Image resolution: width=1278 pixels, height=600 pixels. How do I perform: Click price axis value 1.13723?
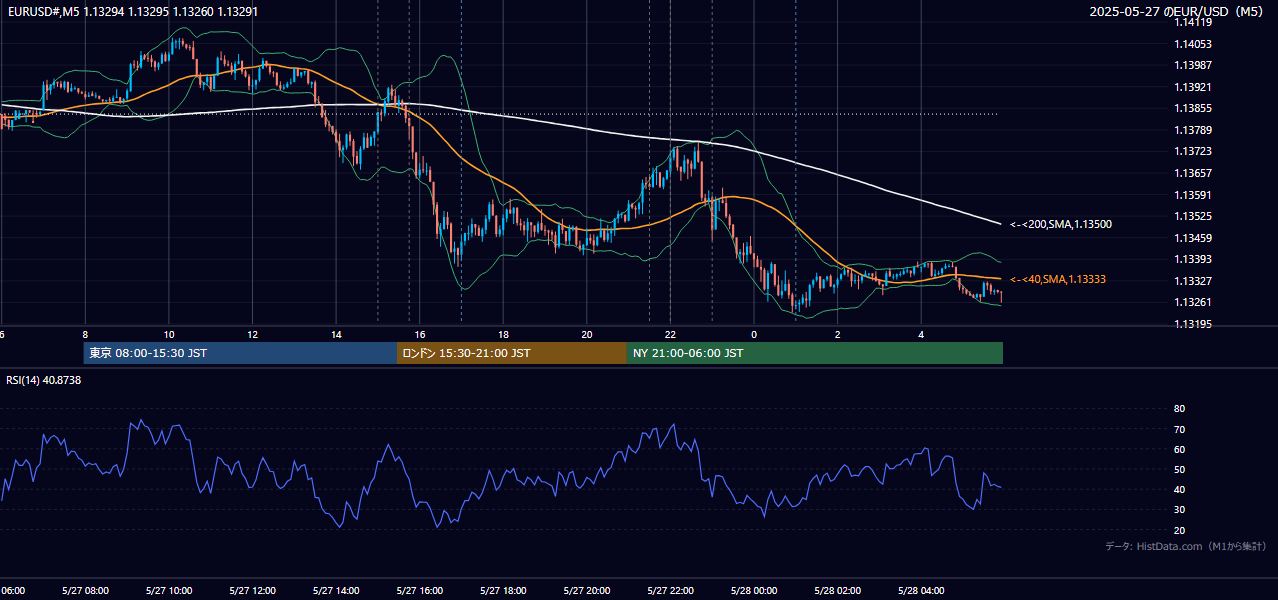tap(1193, 151)
